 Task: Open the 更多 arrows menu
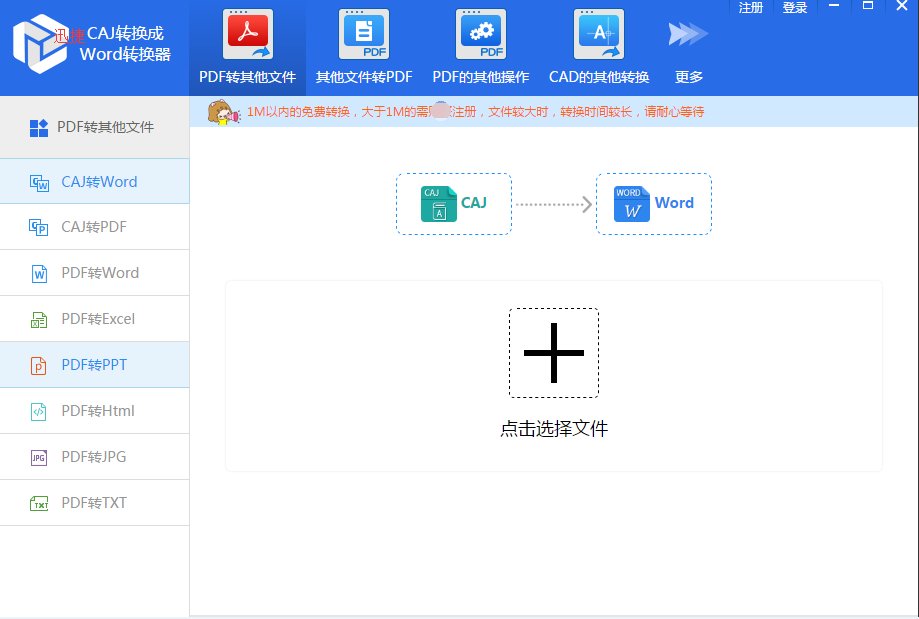(686, 33)
